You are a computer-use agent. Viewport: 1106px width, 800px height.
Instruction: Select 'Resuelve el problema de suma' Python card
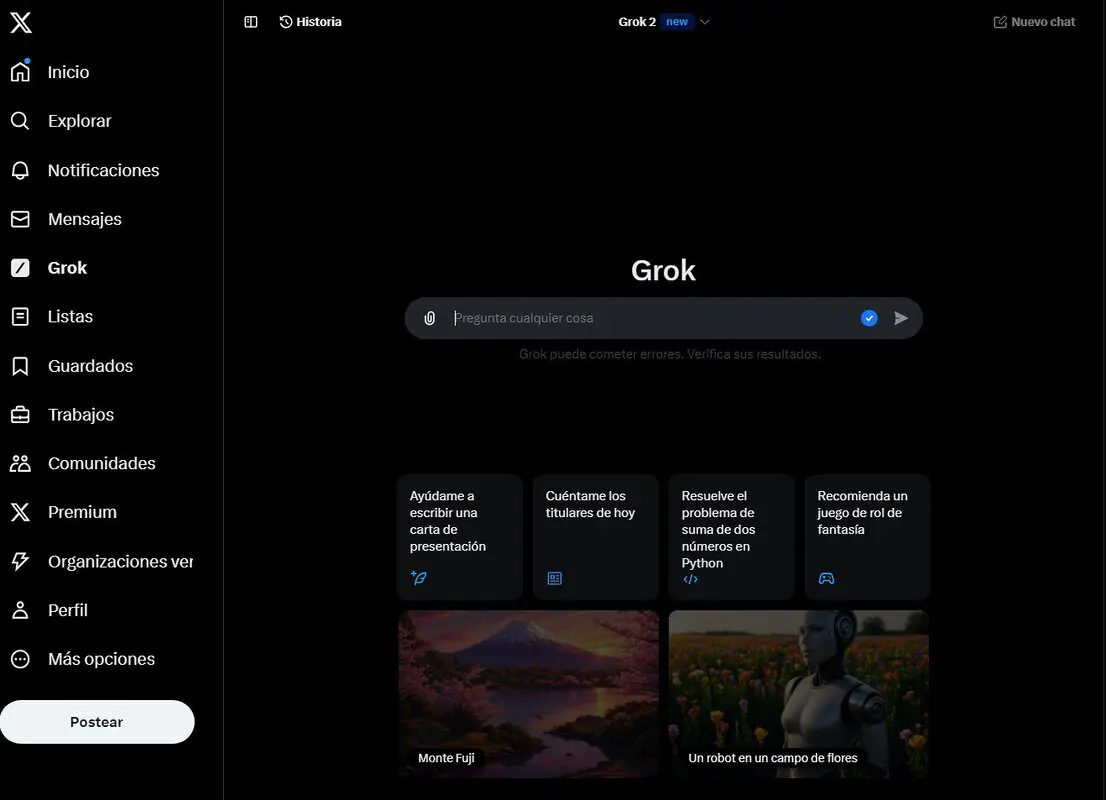(x=731, y=537)
